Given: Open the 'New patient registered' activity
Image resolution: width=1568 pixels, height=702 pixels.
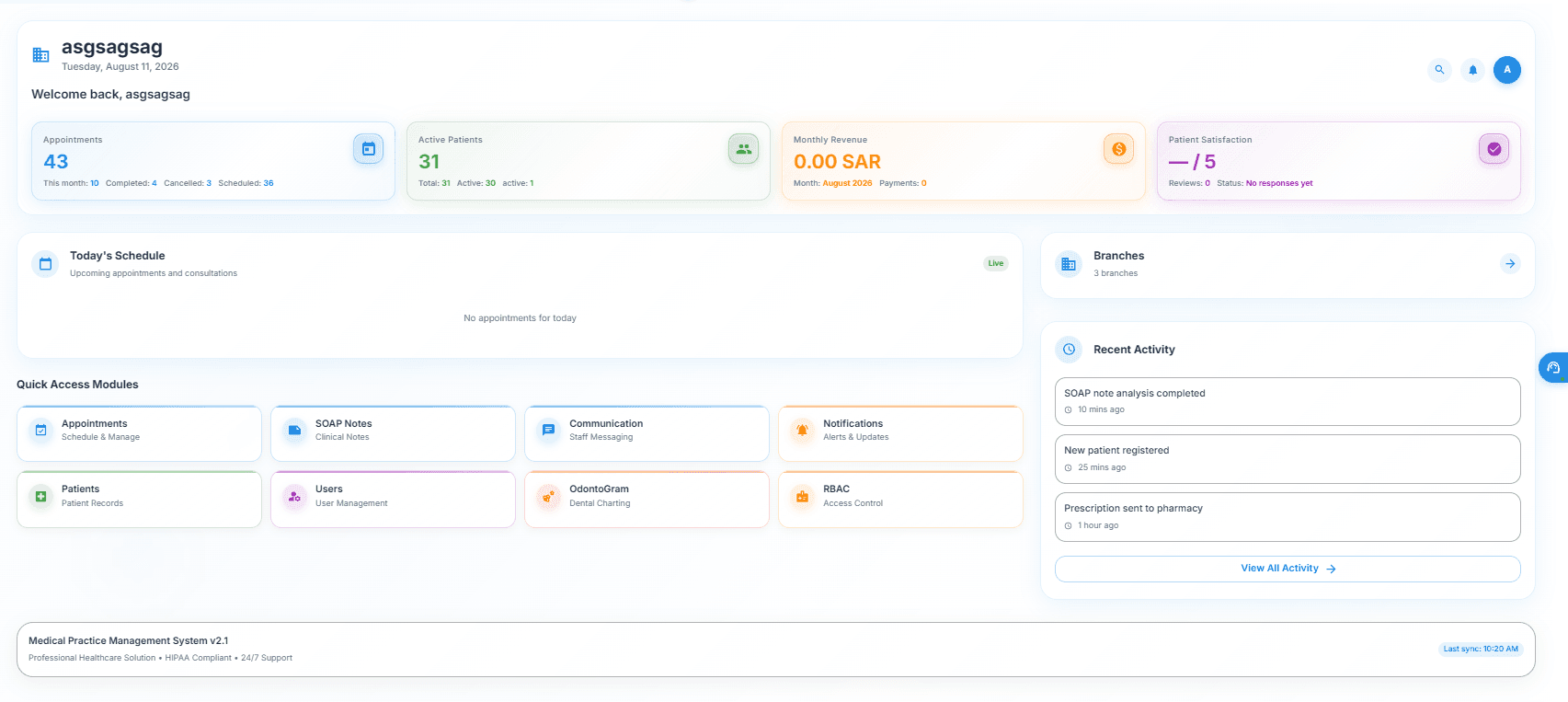Looking at the screenshot, I should (x=1288, y=459).
